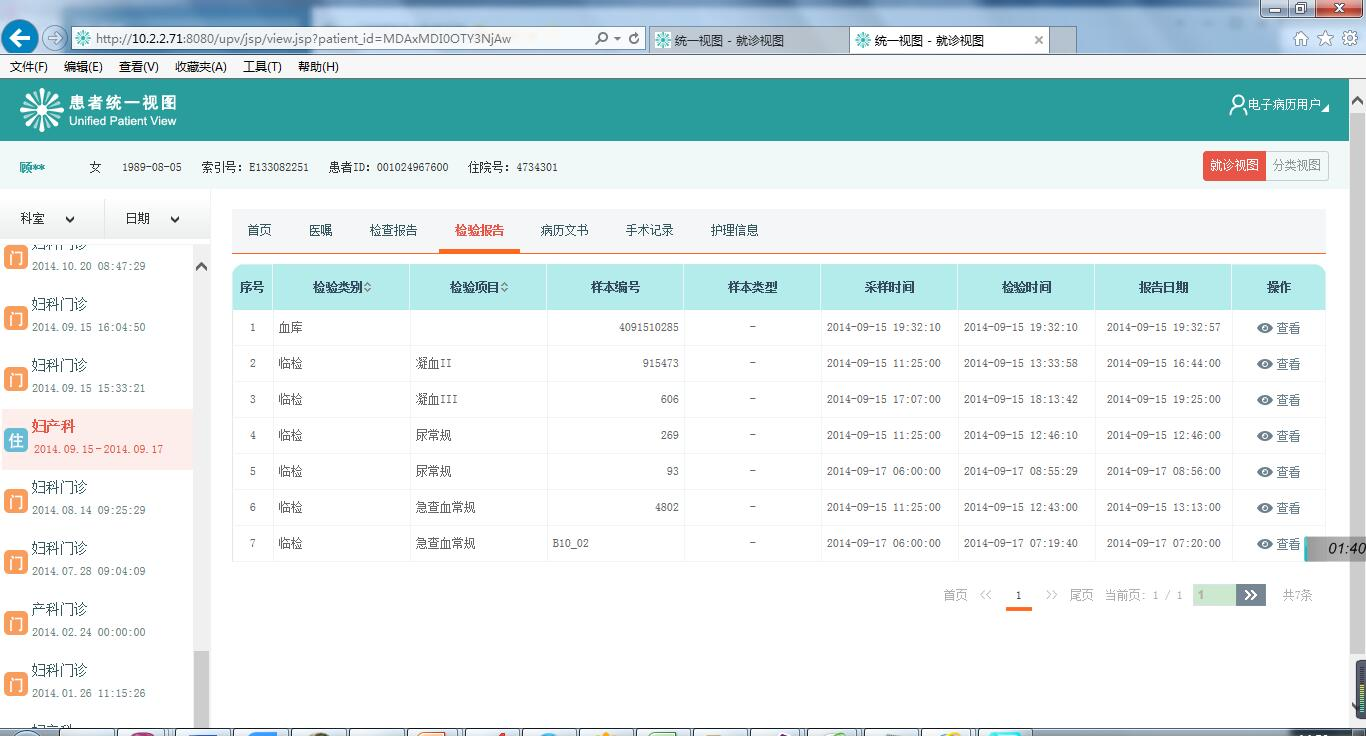Click the inpatient 住 icon for 妇产科
Image resolution: width=1366 pixels, height=736 pixels.
[15, 440]
